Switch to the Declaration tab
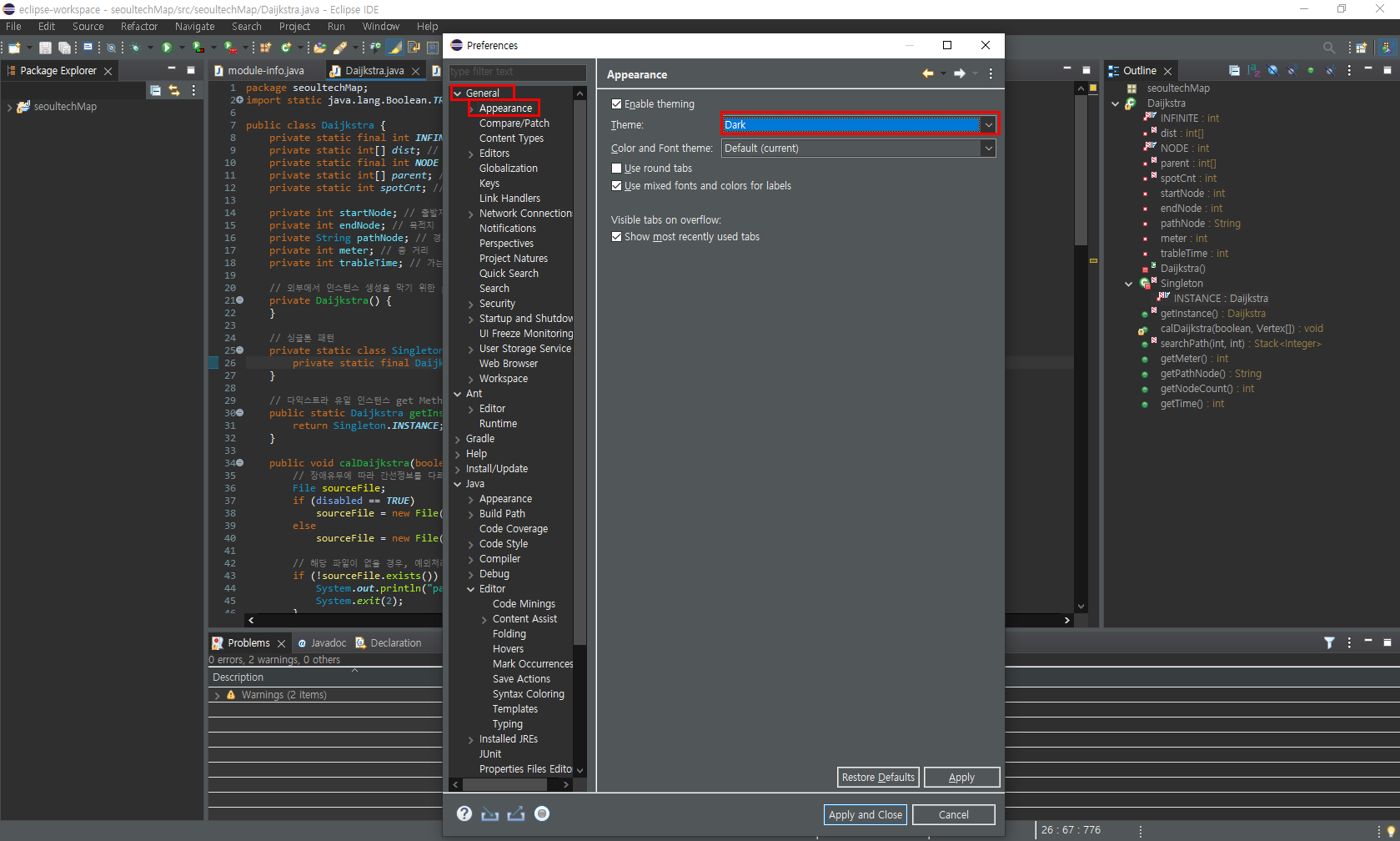This screenshot has height=841, width=1400. 389,643
